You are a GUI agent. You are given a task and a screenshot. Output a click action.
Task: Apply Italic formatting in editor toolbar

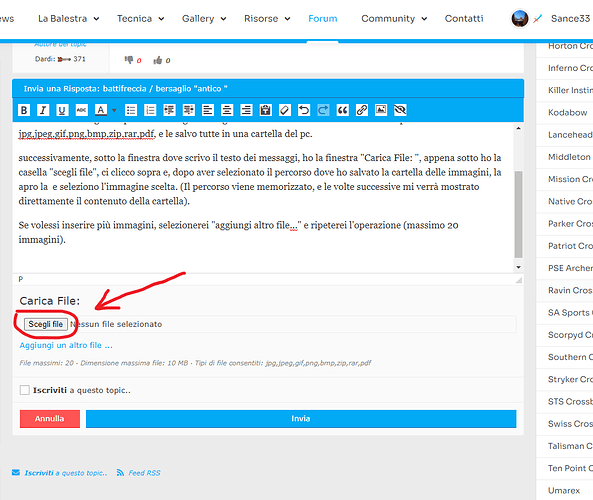pos(43,110)
